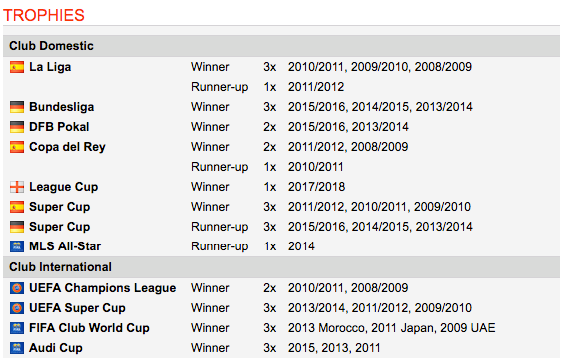Click the FIFA icon next to Audi Cup
Viewport: 569px width, 360px height.
click(x=17, y=348)
